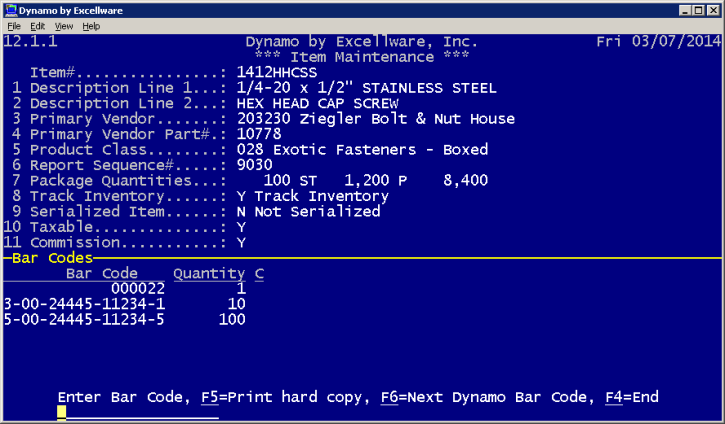Image resolution: width=725 pixels, height=424 pixels.
Task: Click quantity 10 in bar code table
Action: [x=236, y=304]
